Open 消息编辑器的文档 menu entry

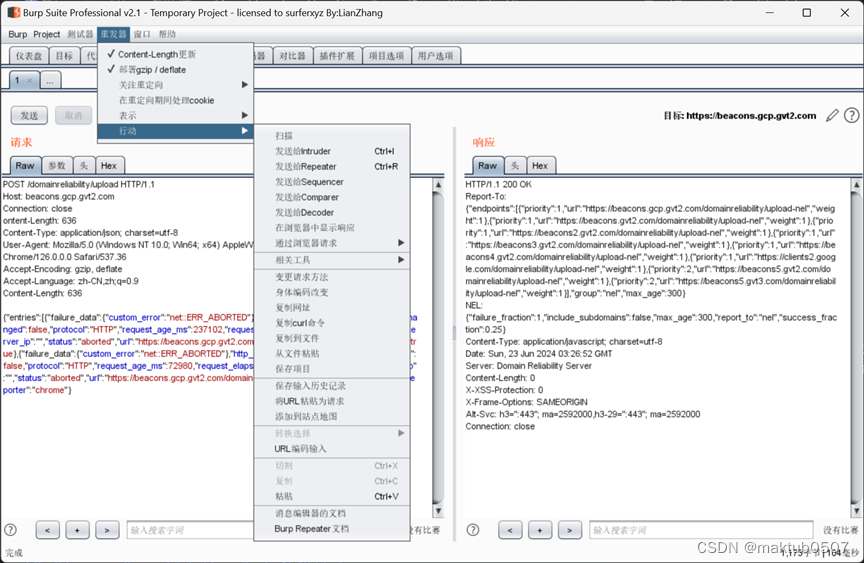pos(332,513)
